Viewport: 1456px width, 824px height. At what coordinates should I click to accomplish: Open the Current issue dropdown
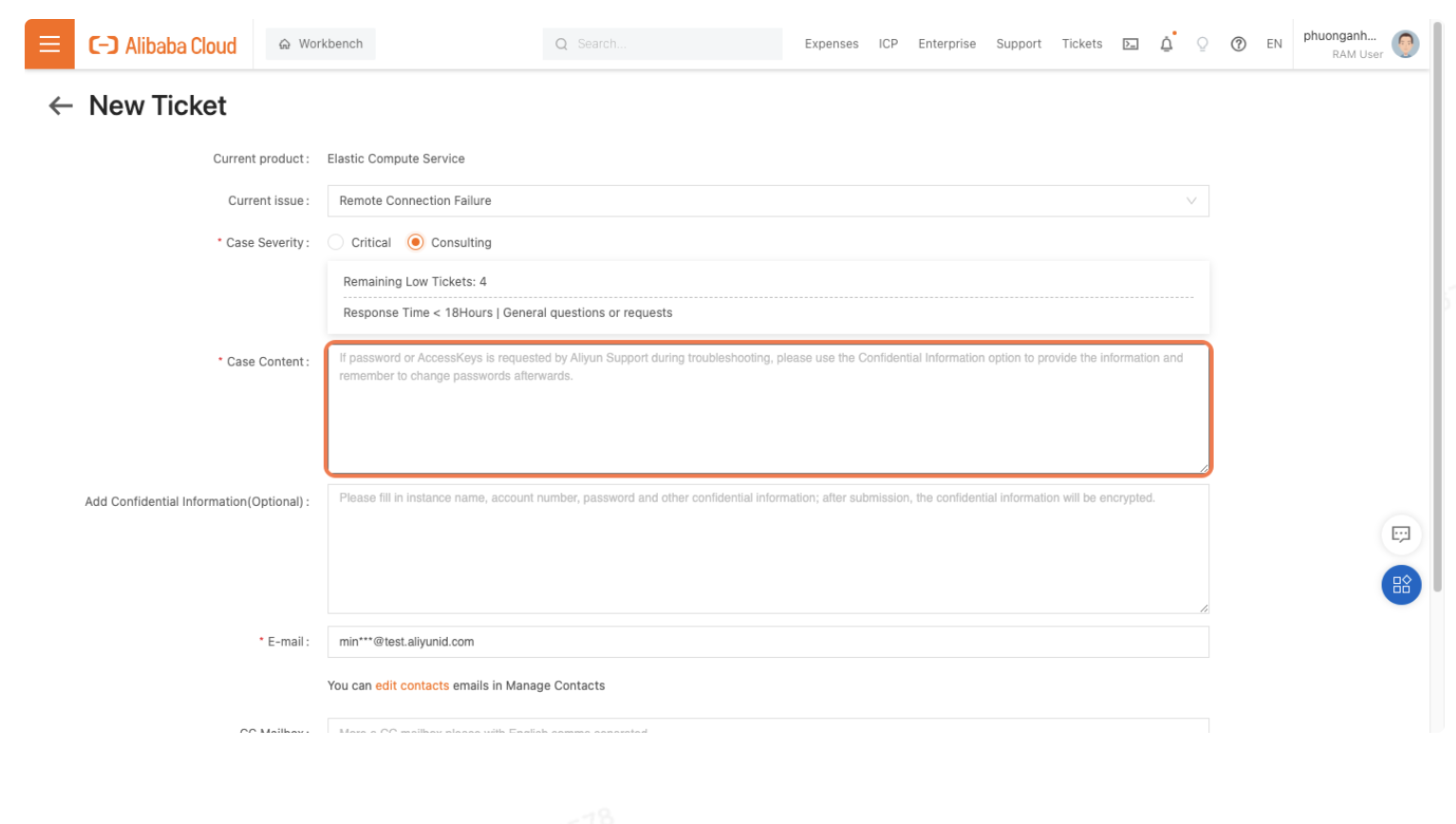pyautogui.click(x=768, y=200)
